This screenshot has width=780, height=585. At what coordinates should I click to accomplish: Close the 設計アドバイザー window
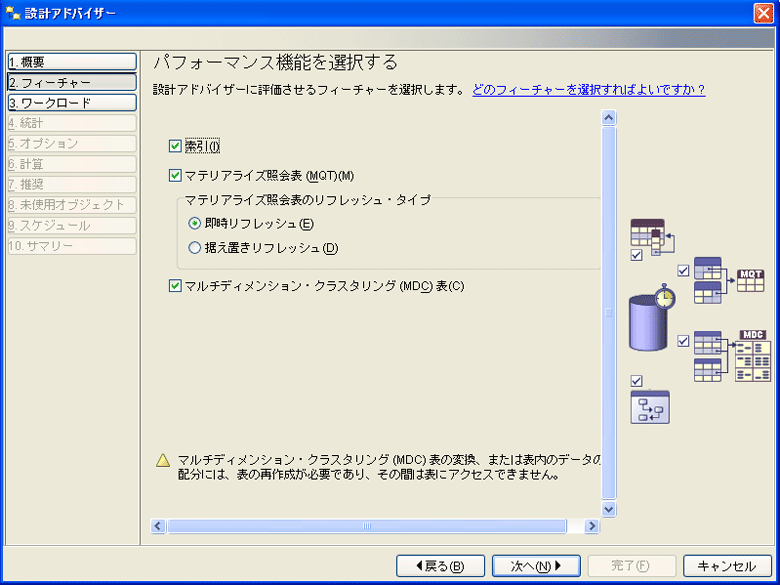click(x=764, y=13)
